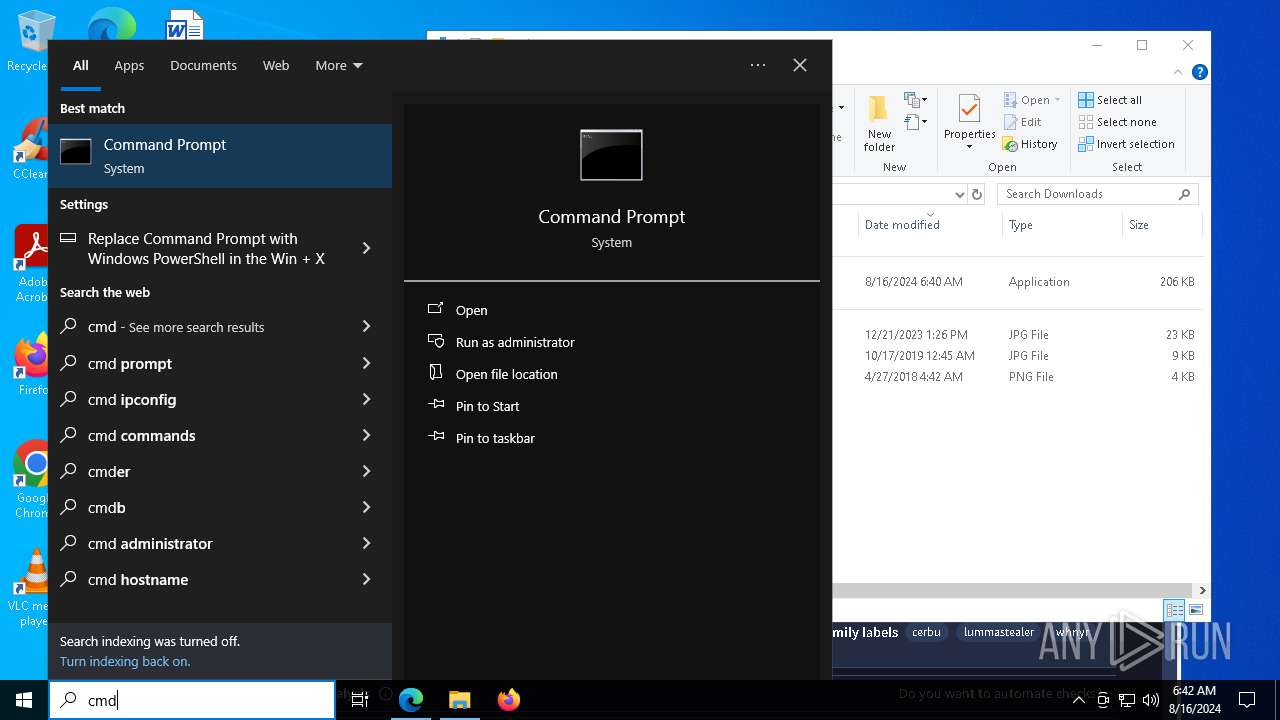Select the All search tab
The height and width of the screenshot is (720, 1280).
(81, 65)
